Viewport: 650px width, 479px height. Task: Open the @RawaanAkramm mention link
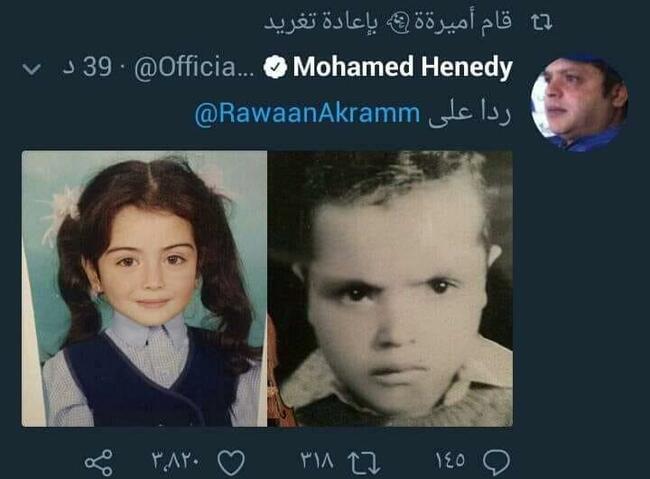point(307,113)
